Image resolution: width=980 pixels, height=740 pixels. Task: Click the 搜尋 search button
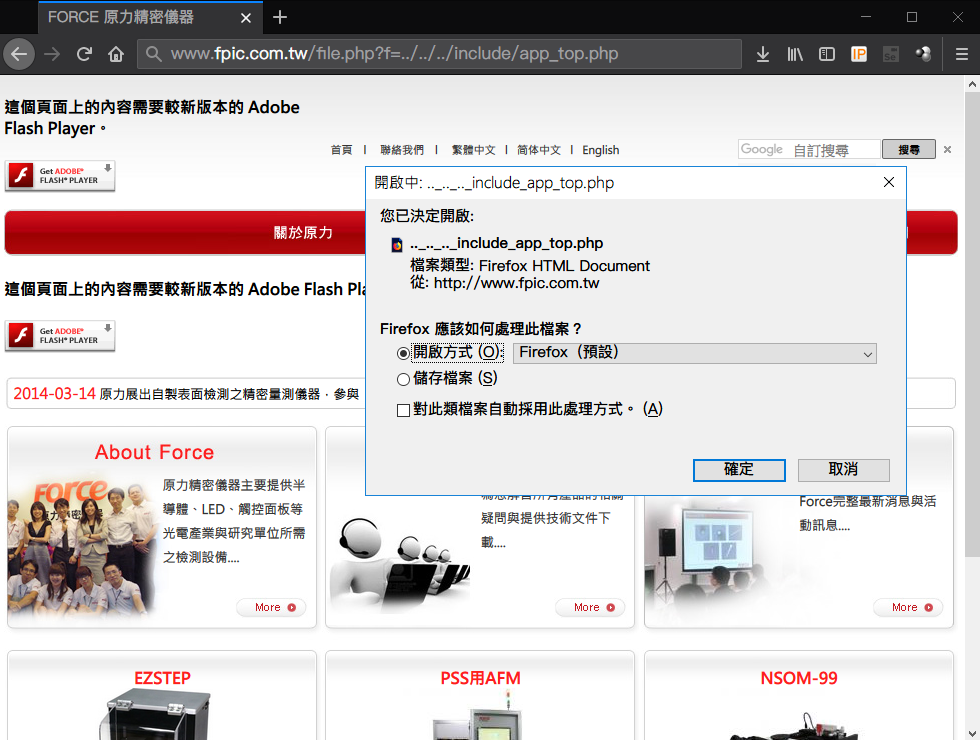909,149
